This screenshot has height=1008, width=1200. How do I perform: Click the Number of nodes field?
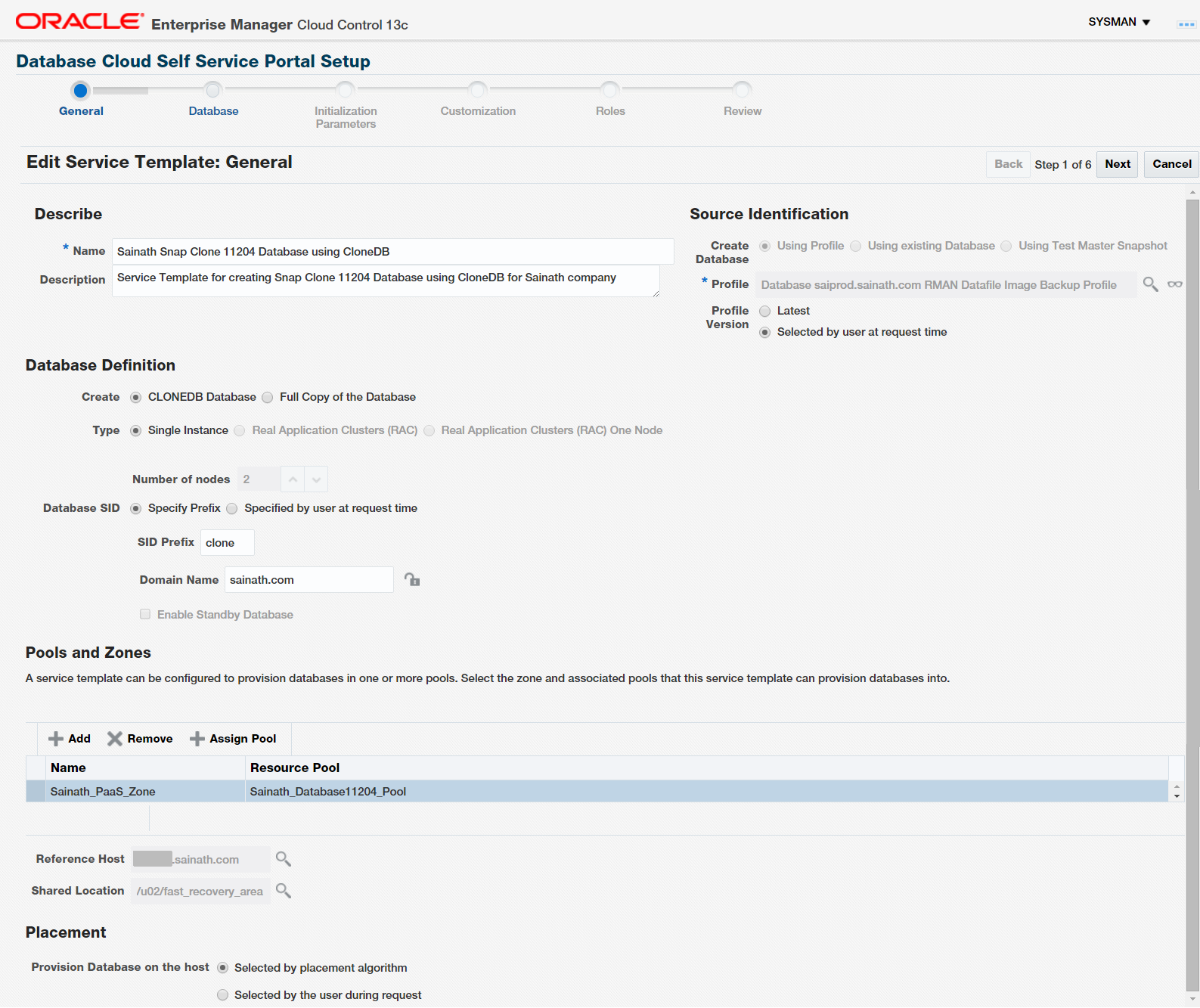[x=259, y=479]
